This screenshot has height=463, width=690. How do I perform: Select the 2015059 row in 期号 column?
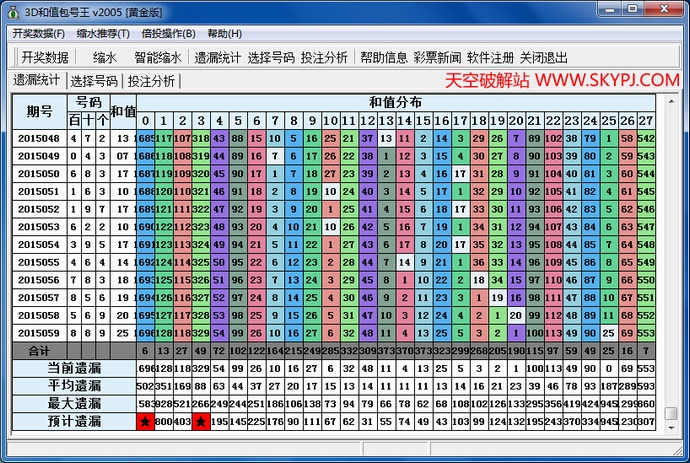[x=37, y=332]
